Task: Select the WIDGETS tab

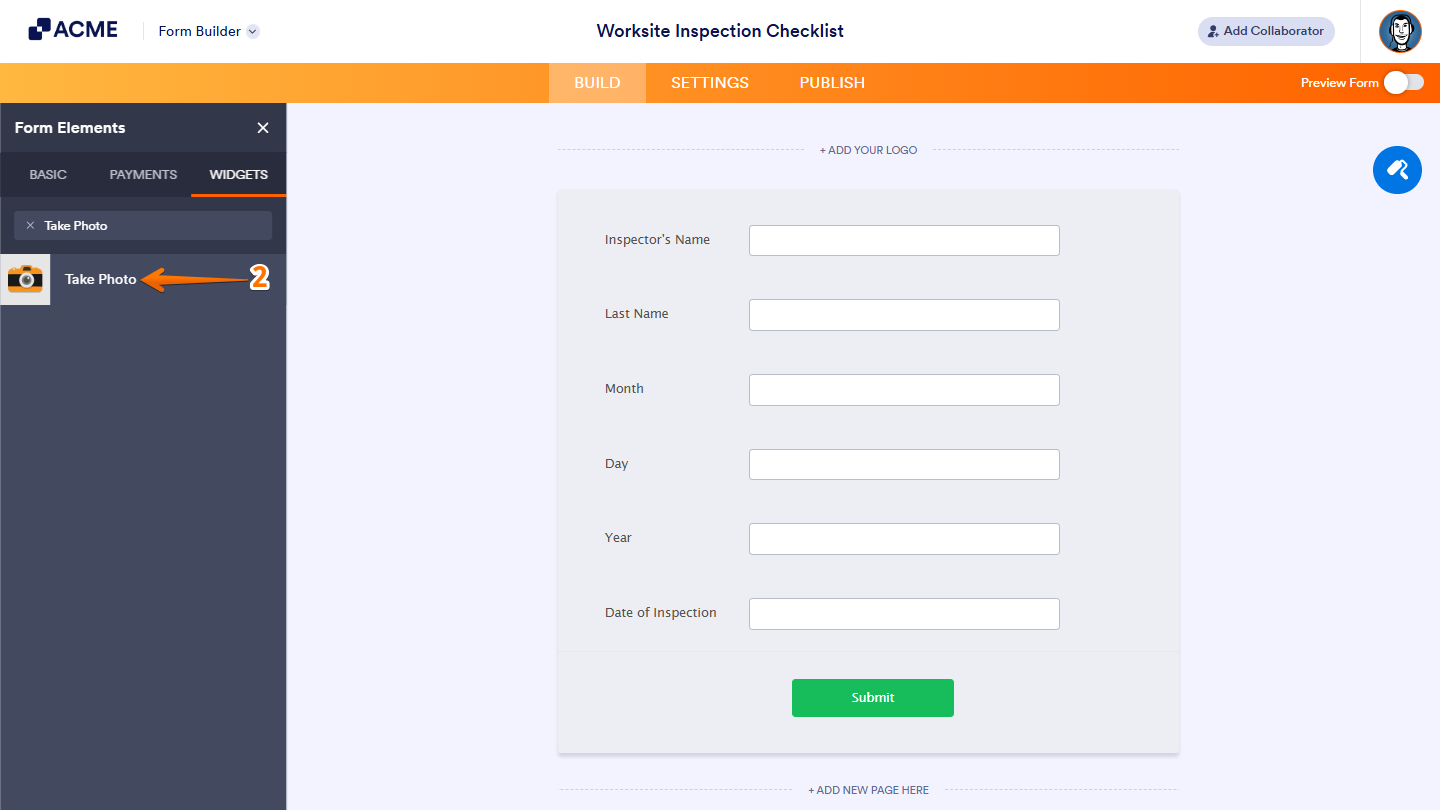Action: coord(237,174)
